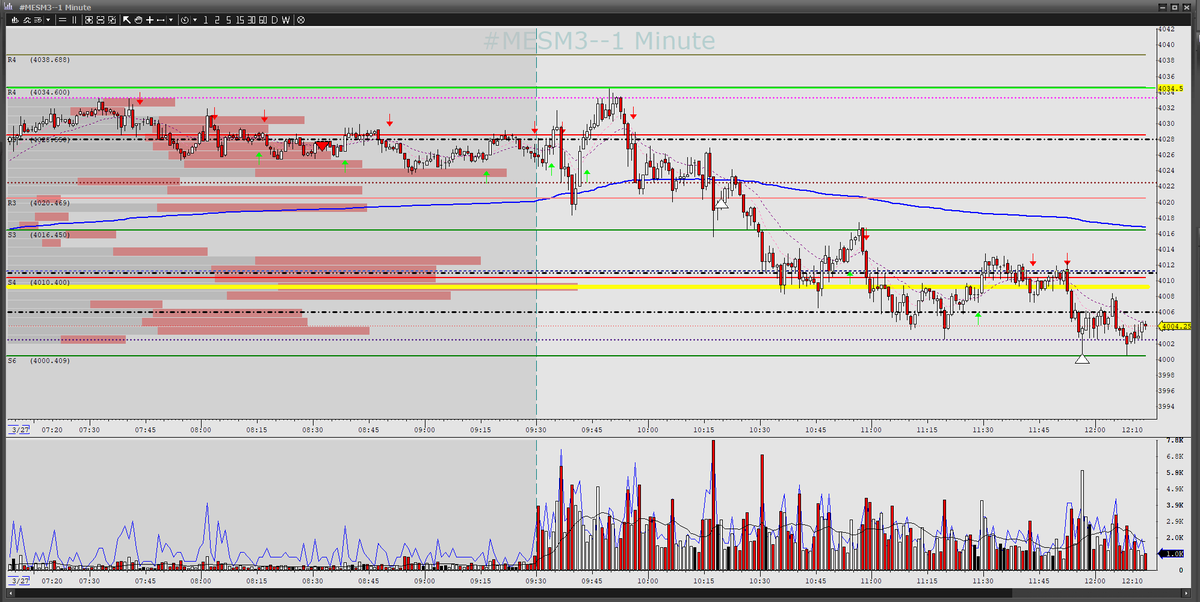
Task: Click the S3 (4016.450) level label
Action: click(37, 235)
